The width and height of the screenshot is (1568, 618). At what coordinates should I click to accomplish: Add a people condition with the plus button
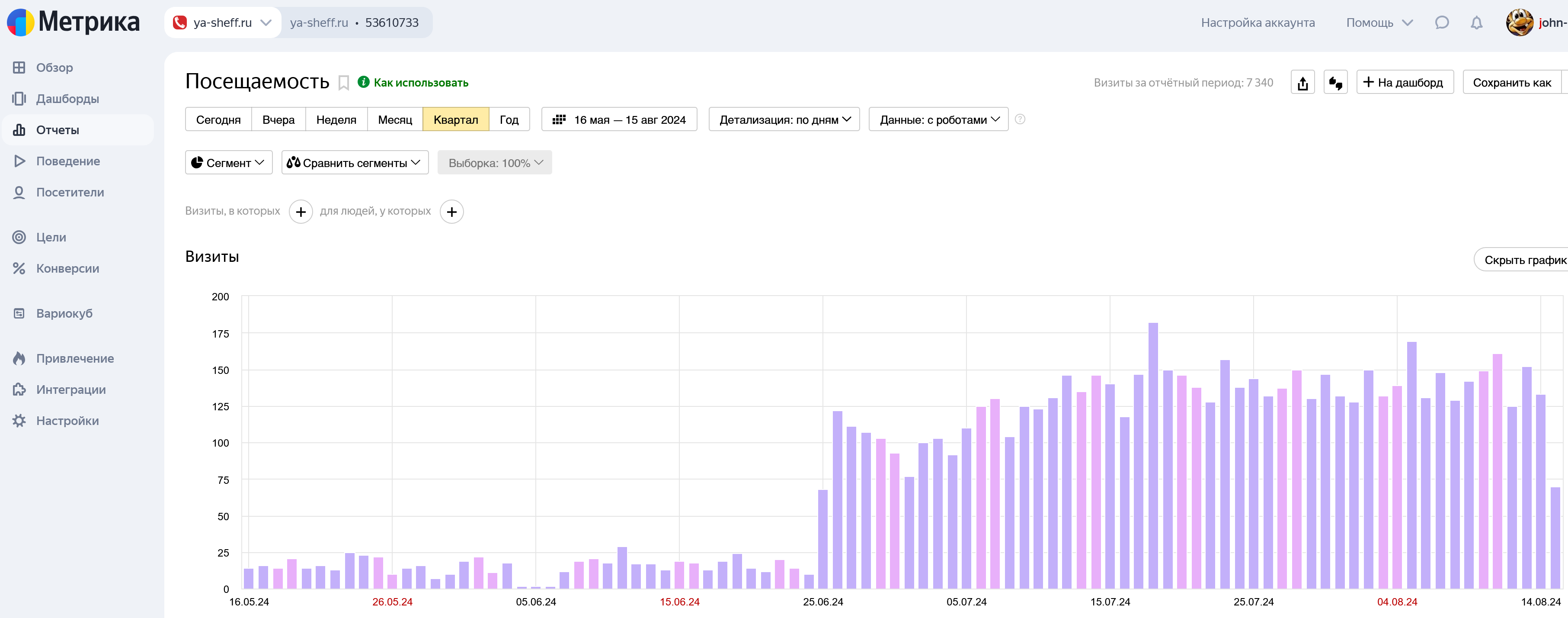coord(451,212)
